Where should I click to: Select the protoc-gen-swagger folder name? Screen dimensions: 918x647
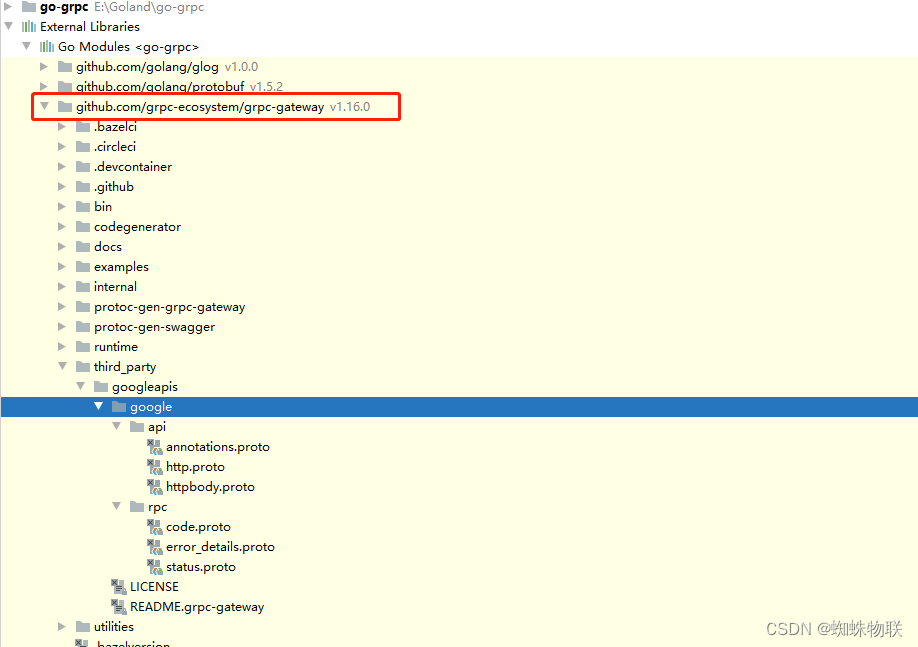point(155,327)
